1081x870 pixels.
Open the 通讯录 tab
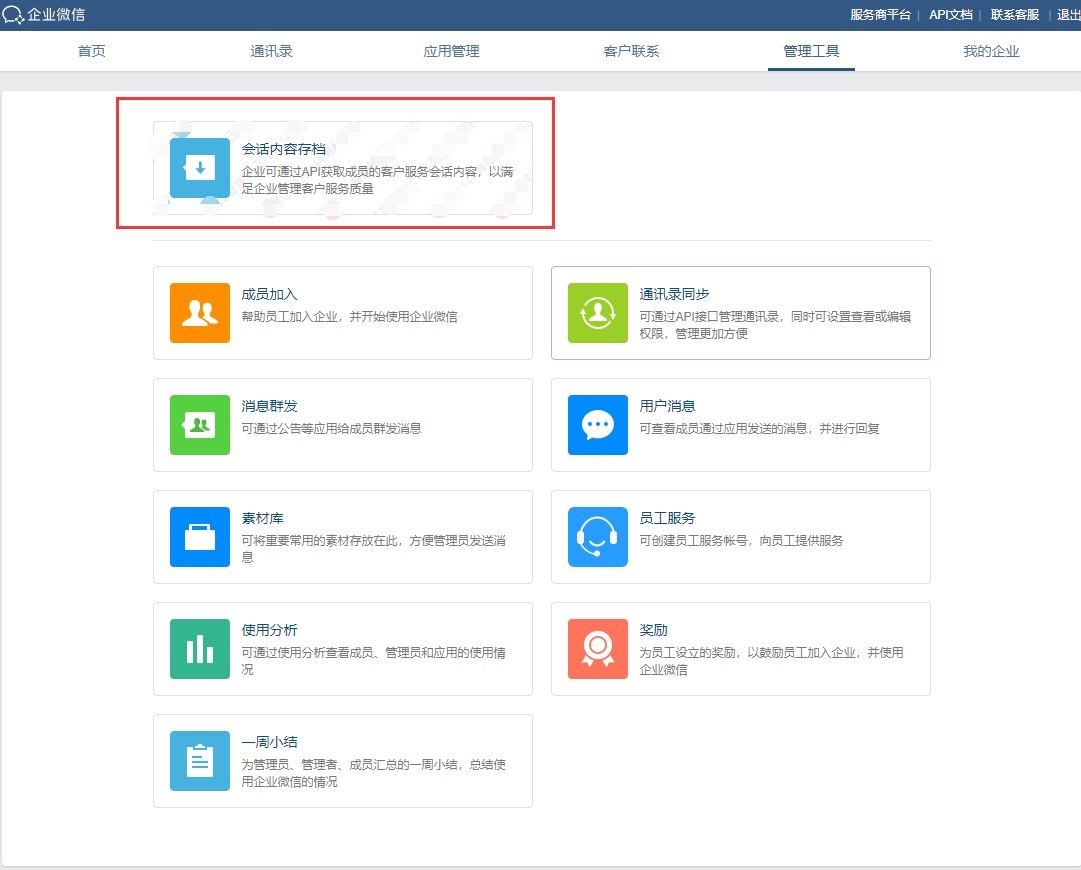click(x=271, y=51)
